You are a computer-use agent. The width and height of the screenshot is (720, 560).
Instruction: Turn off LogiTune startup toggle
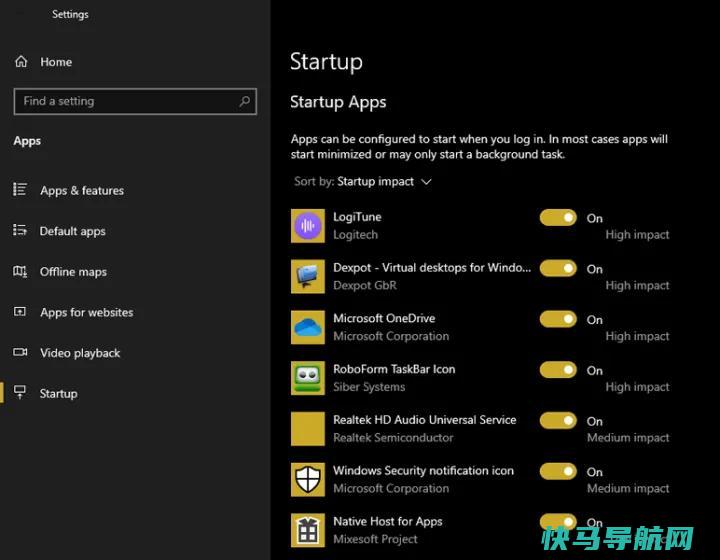coord(558,218)
